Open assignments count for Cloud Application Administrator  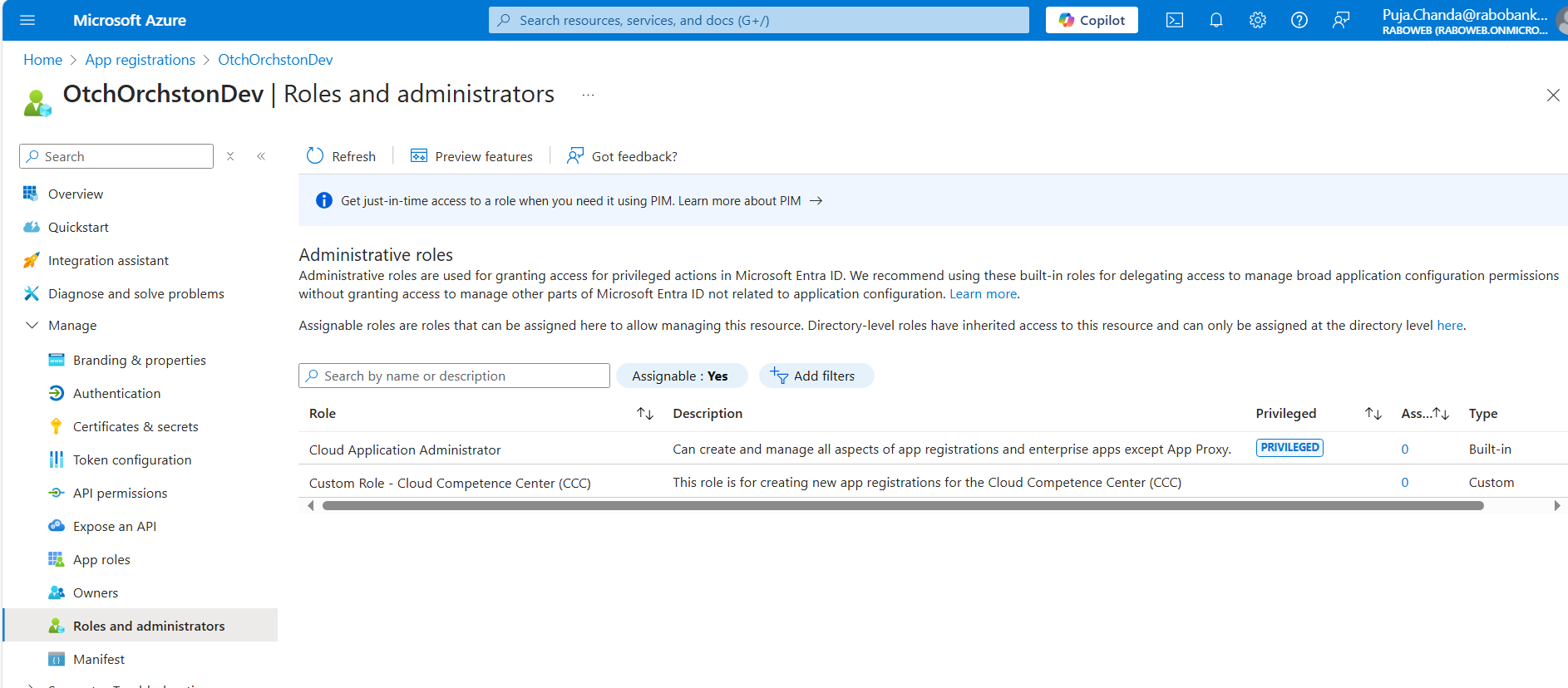1405,450
